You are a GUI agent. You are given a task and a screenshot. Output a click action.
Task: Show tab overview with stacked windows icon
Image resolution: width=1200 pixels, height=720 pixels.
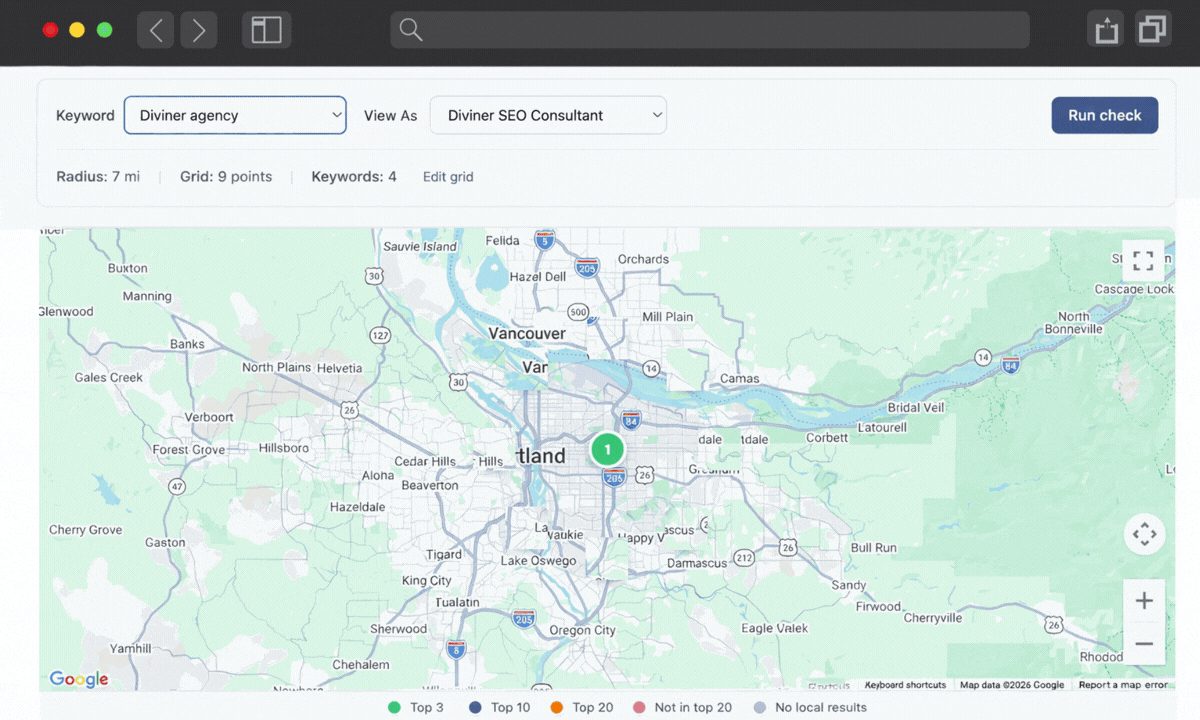click(1152, 29)
